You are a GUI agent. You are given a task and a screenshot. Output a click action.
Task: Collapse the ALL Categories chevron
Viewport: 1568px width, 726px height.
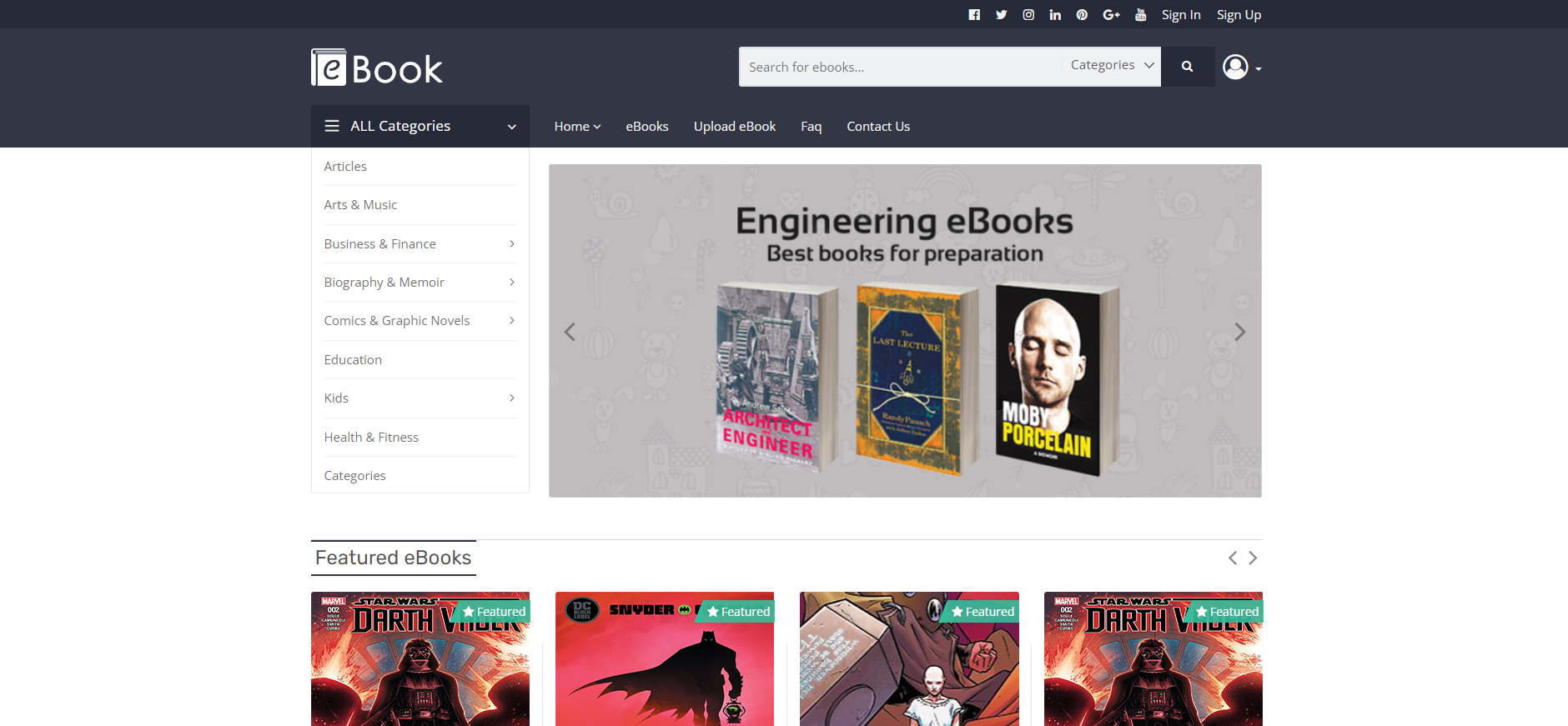[x=512, y=127]
